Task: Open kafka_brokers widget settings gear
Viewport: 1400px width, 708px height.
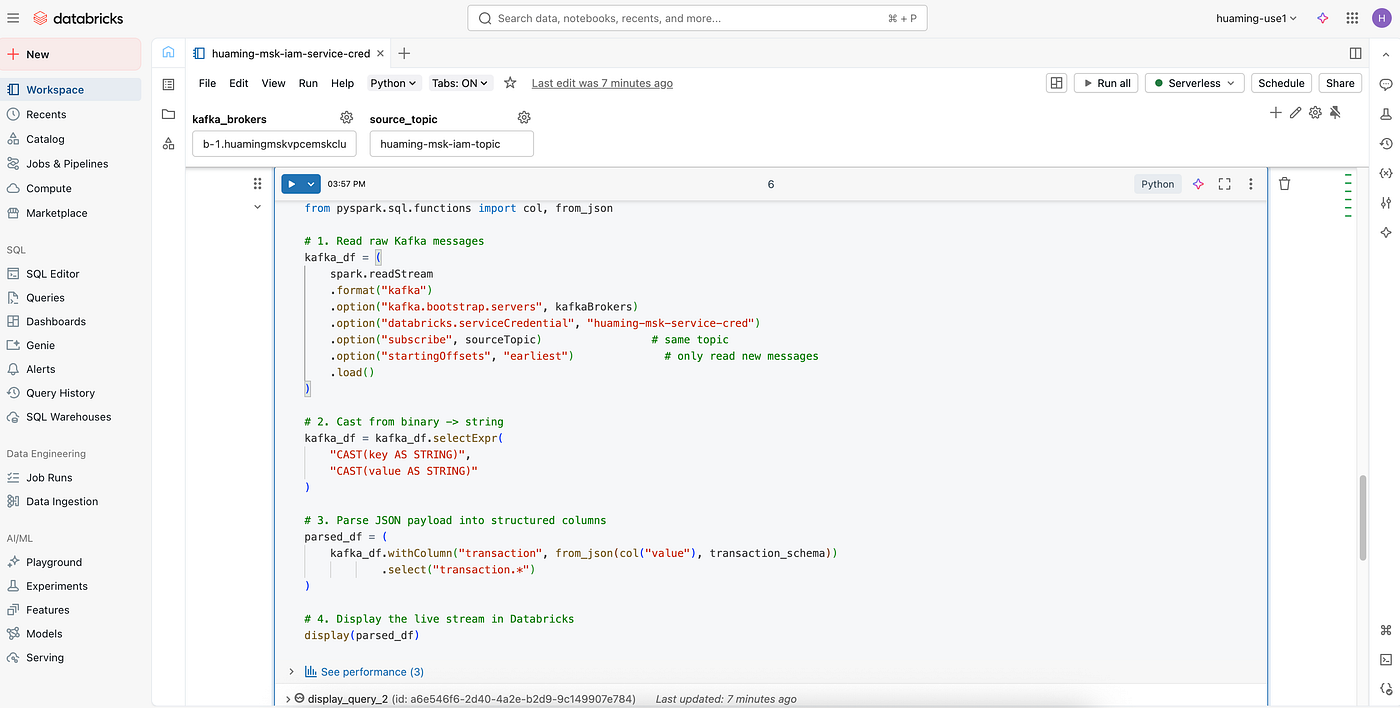Action: [346, 118]
